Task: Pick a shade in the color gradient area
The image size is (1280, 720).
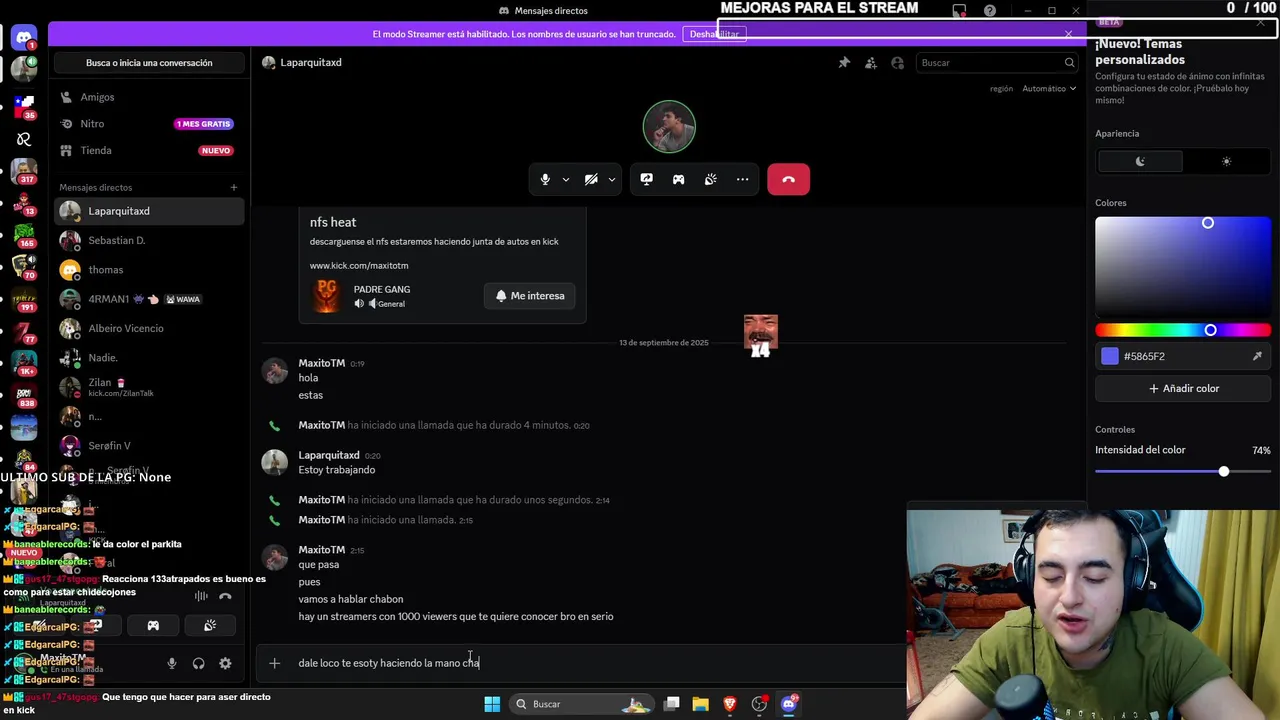Action: pyautogui.click(x=1183, y=266)
